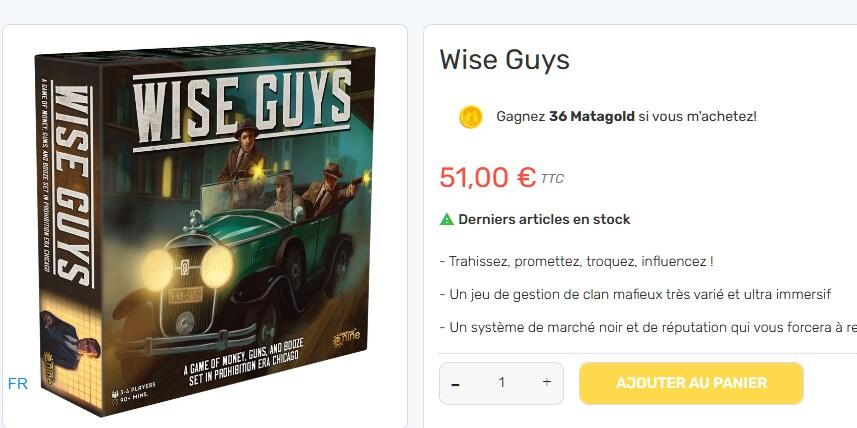This screenshot has height=428, width=857.
Task: Select the marché noir description line
Action: pyautogui.click(x=648, y=327)
